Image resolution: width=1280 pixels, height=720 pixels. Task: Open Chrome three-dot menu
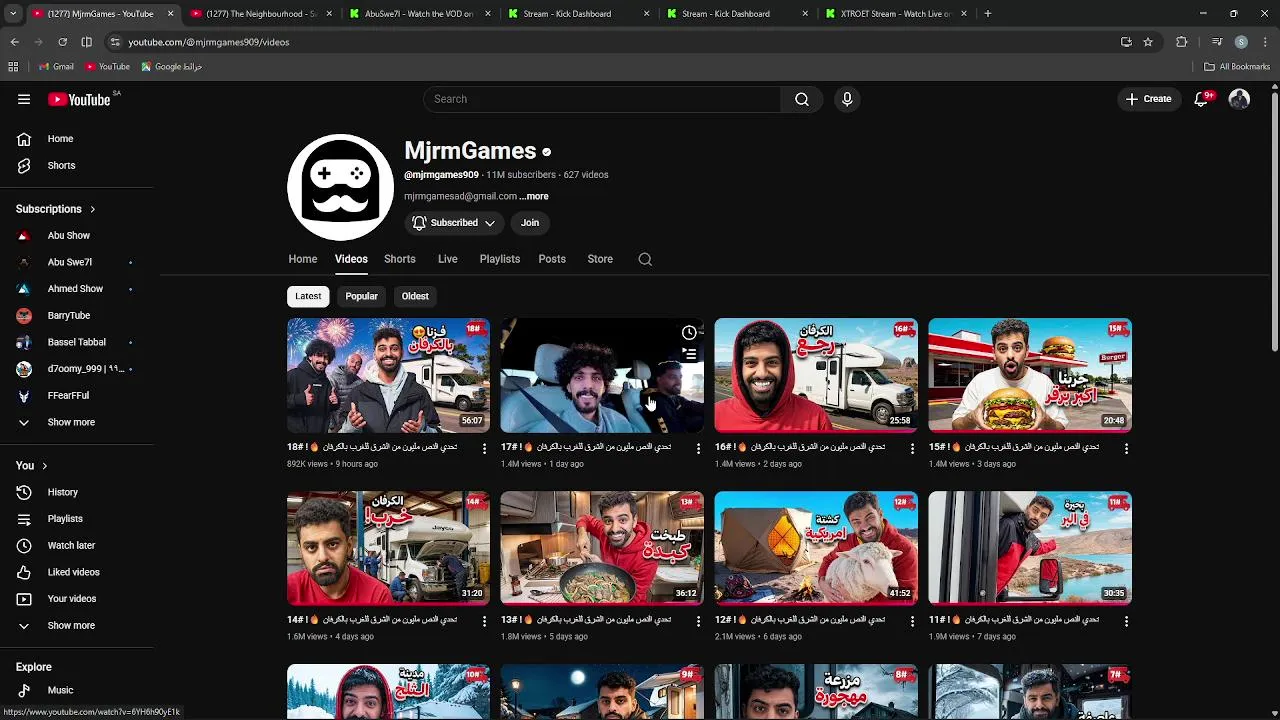coord(1267,42)
